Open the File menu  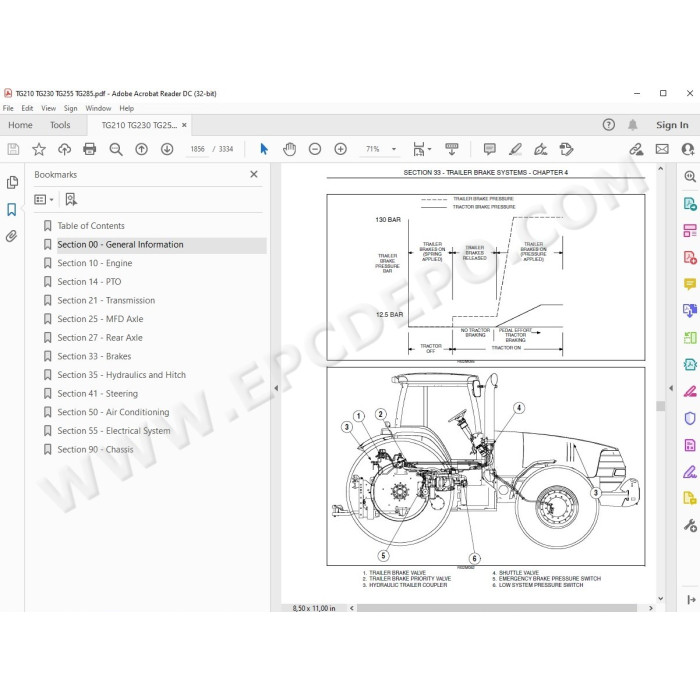[x=8, y=108]
